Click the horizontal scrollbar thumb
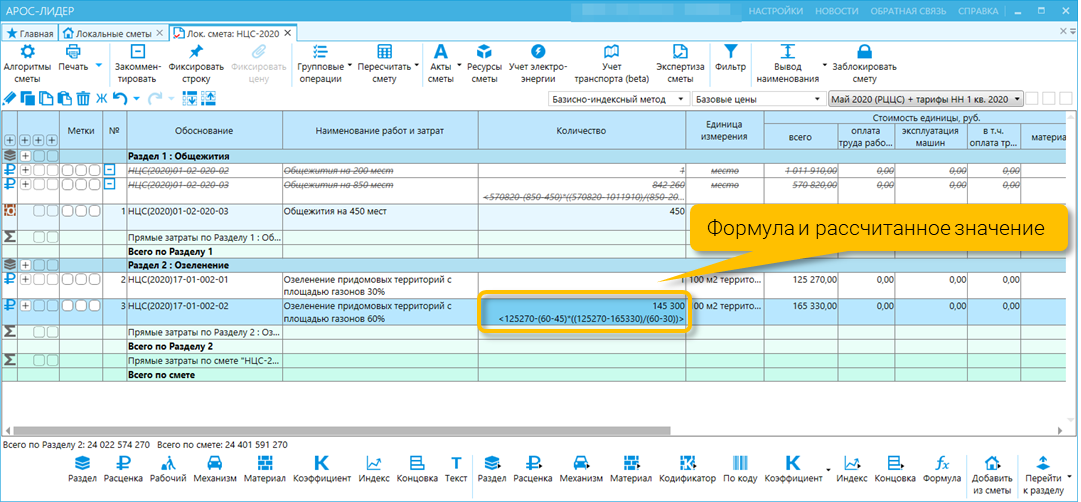 click(341, 430)
